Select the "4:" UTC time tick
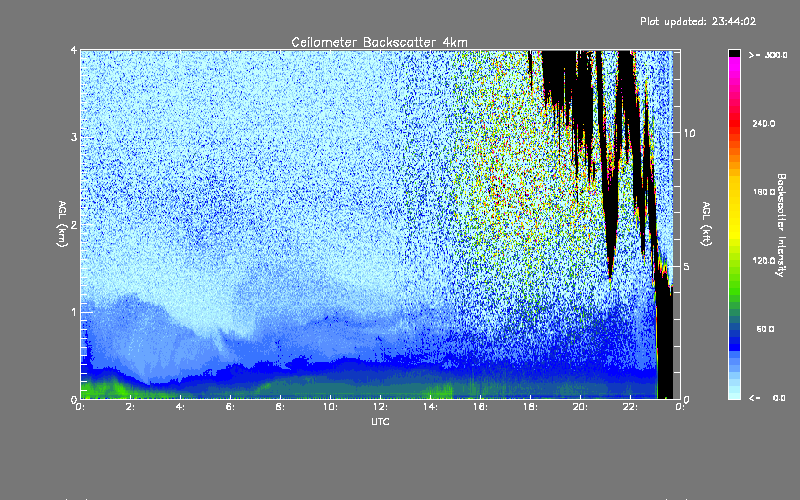Viewport: 800px width, 500px height. (180, 407)
